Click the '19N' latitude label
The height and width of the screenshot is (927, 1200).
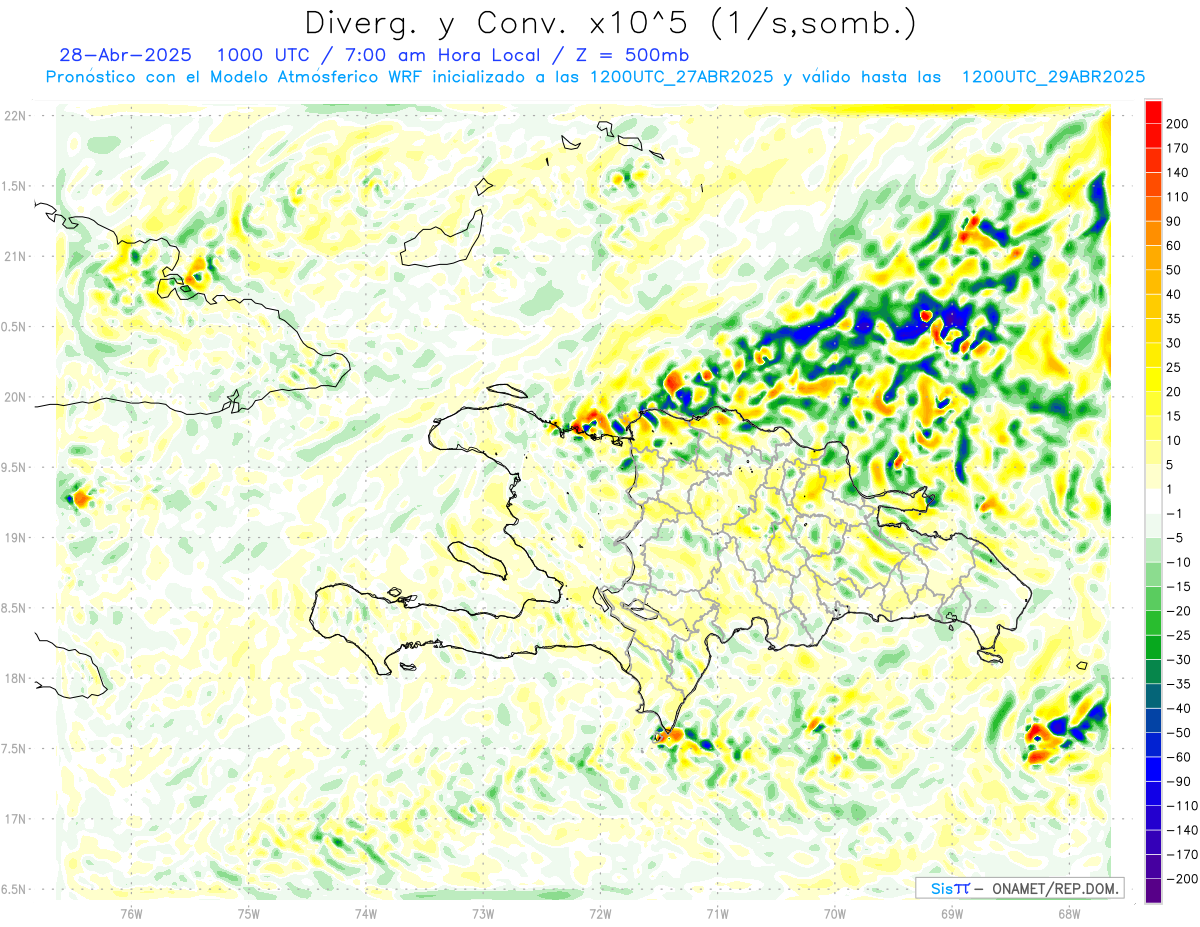pos(15,538)
